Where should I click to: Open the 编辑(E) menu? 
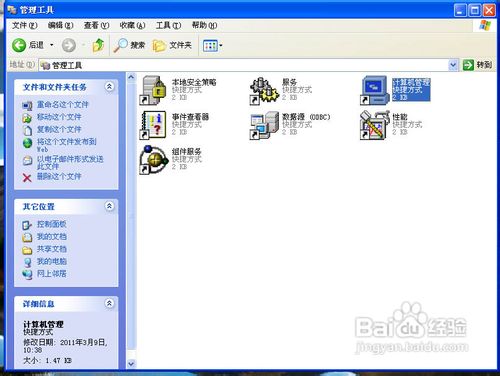click(x=60, y=25)
